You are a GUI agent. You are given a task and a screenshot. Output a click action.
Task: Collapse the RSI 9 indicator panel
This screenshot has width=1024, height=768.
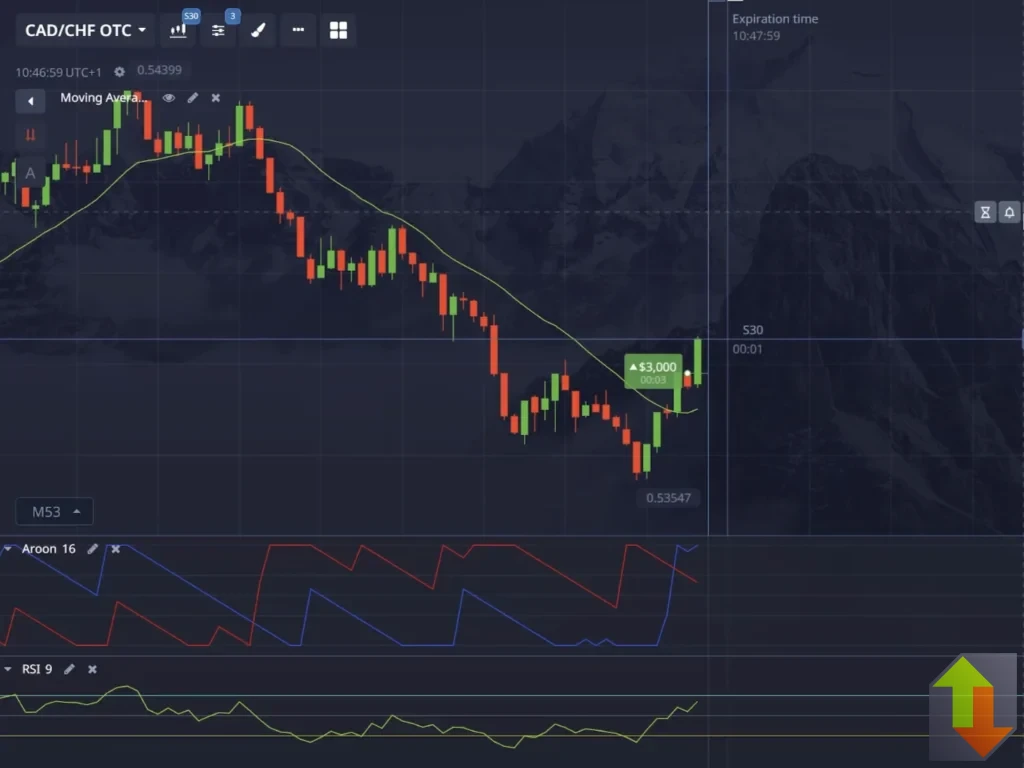point(8,669)
